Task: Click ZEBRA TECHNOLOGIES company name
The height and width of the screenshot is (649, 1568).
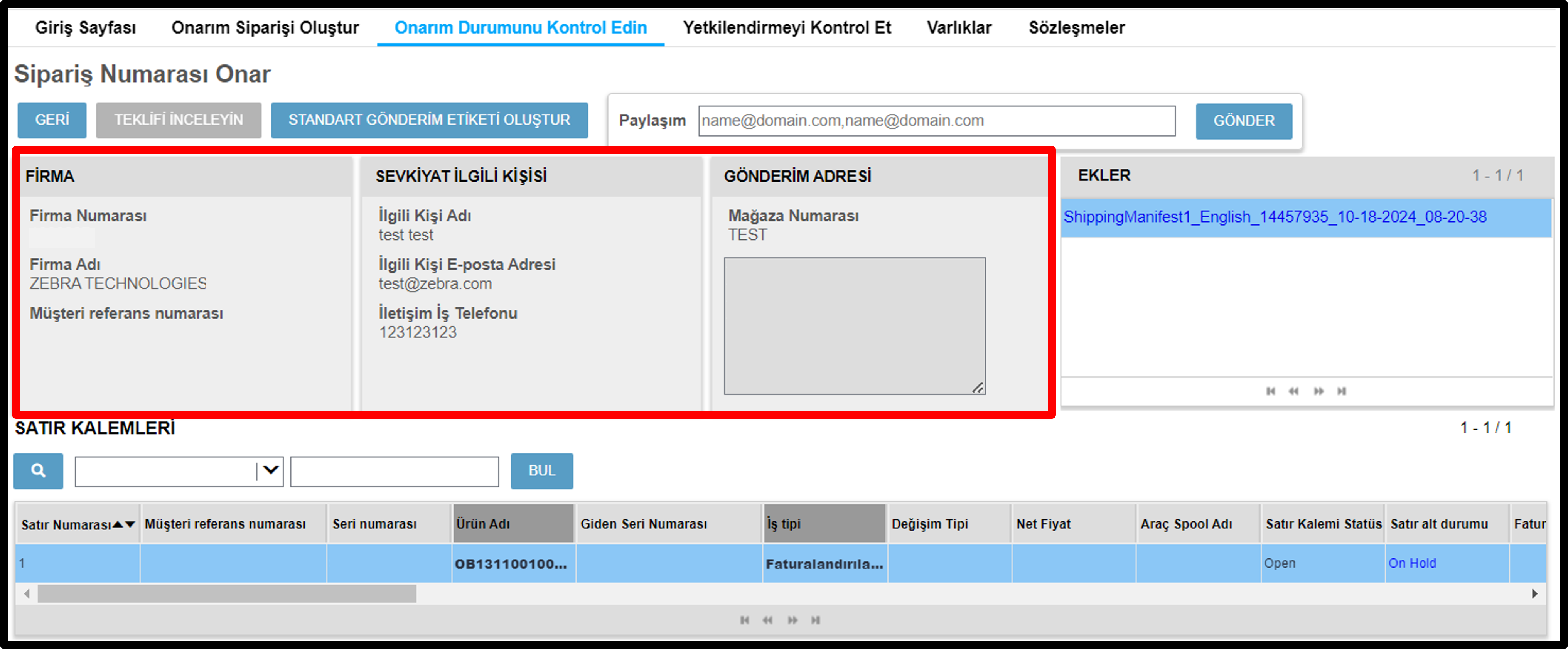Action: [x=118, y=284]
